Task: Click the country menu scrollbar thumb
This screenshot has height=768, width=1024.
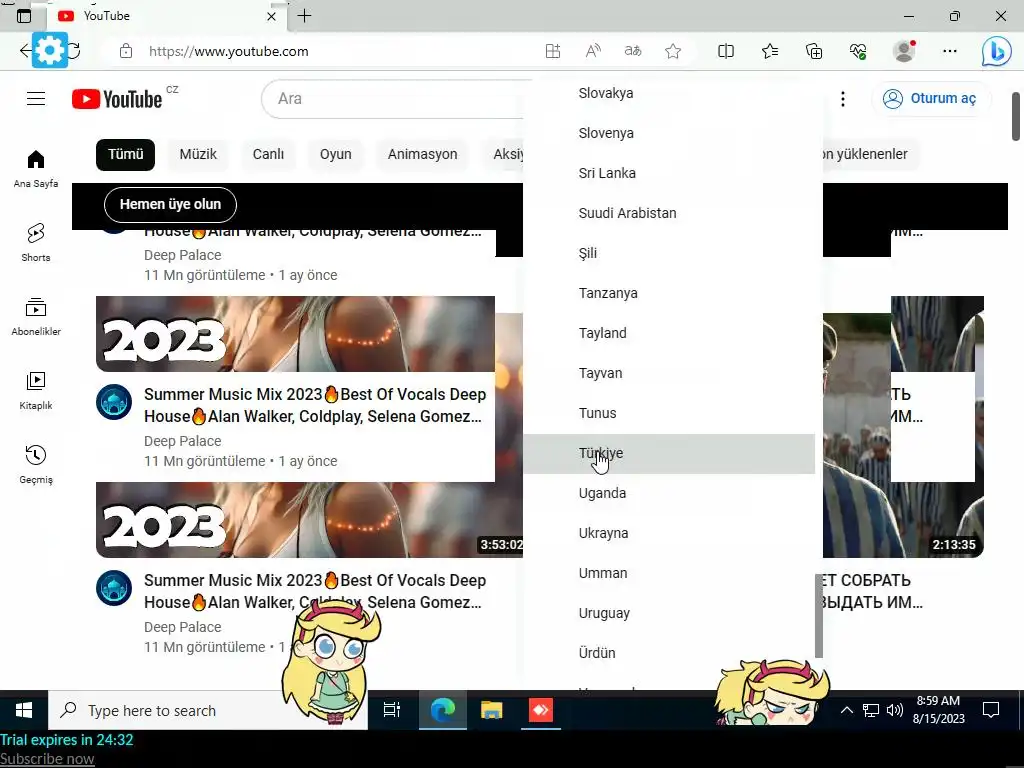Action: [819, 616]
